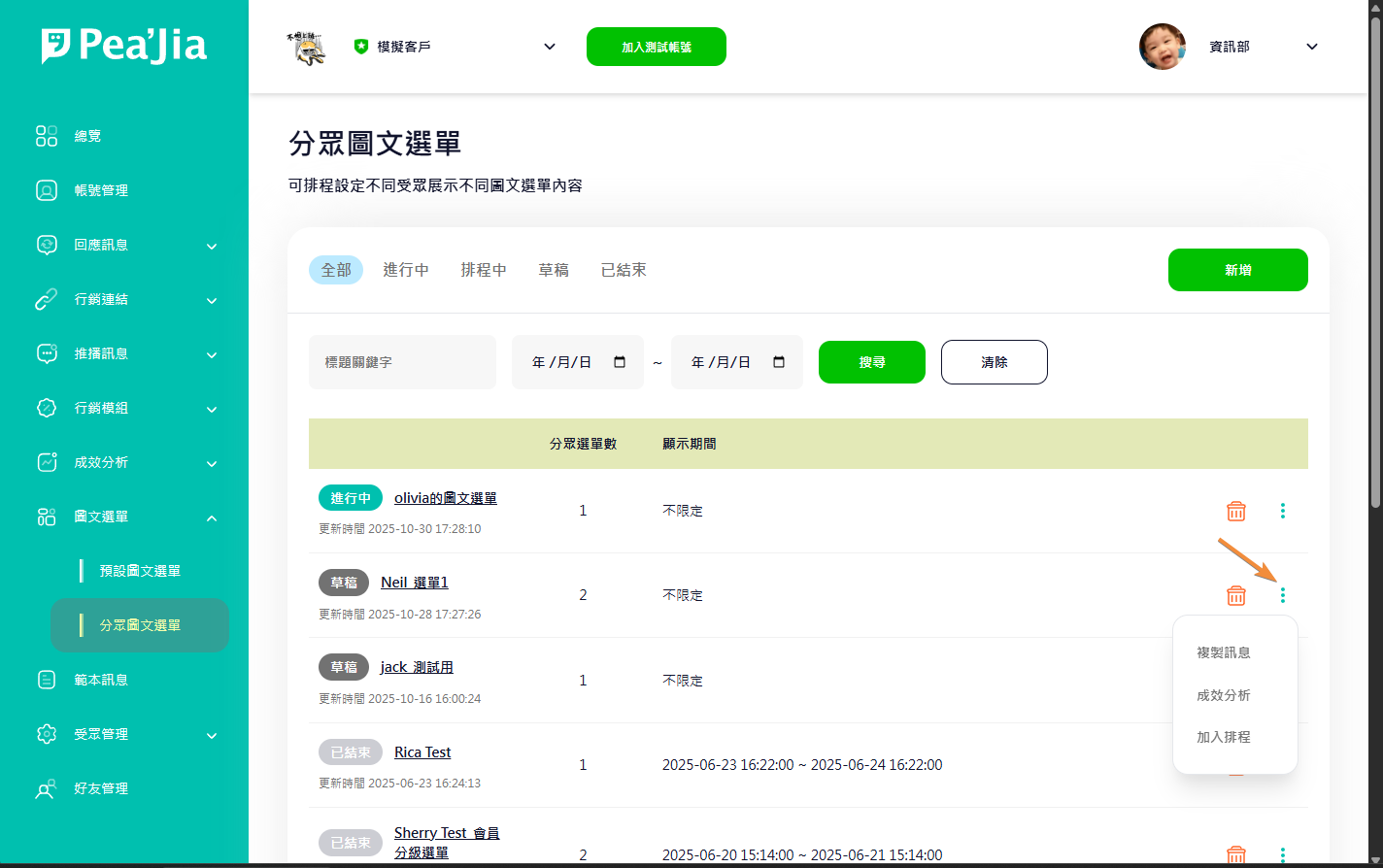Open 好友管理 friend management icon
This screenshot has height=868, width=1383.
(x=47, y=788)
